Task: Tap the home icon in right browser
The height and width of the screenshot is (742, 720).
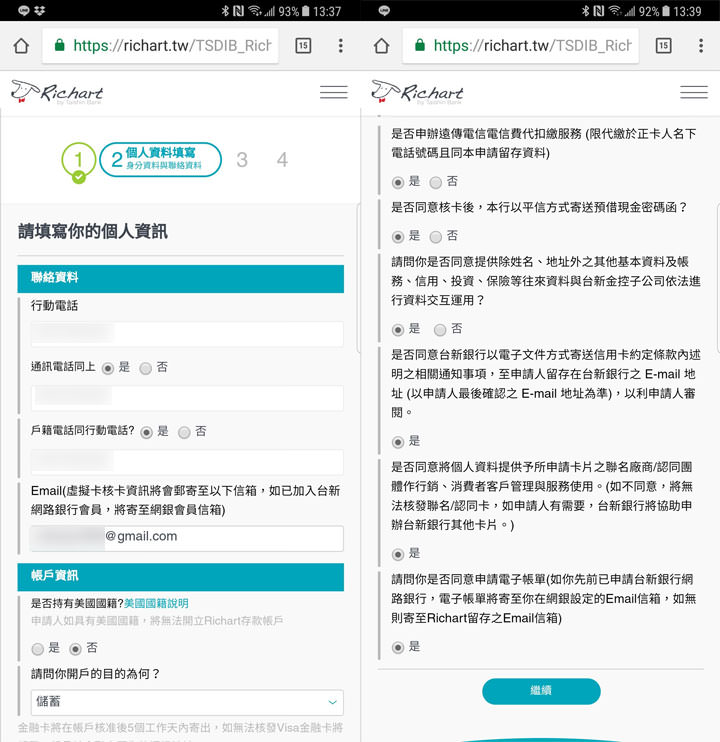Action: pos(381,46)
